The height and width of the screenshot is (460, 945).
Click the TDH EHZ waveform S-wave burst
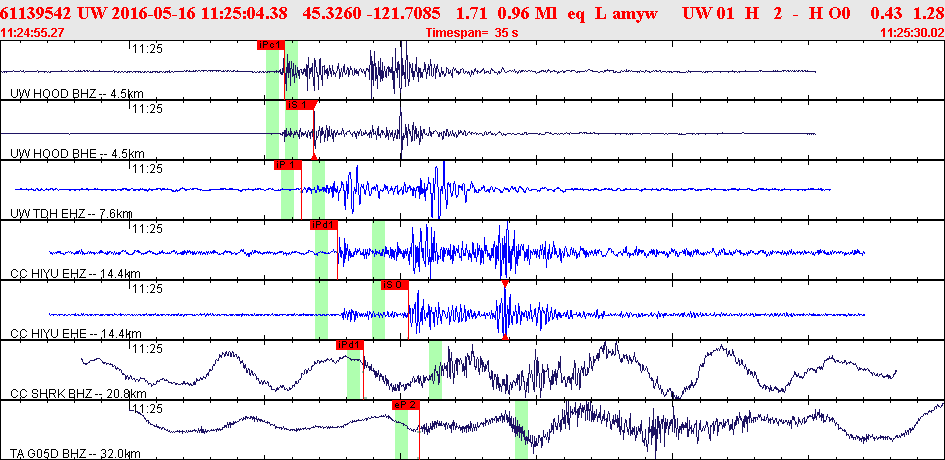(x=437, y=189)
